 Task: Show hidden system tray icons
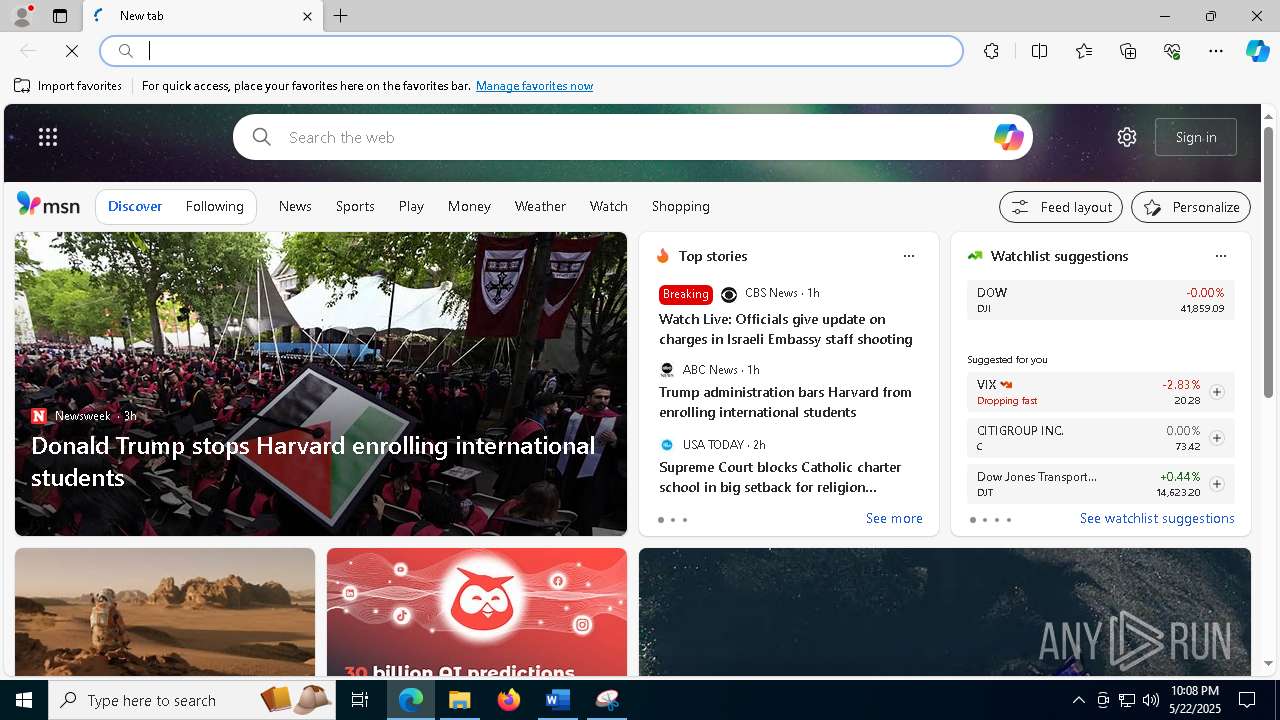pos(1078,700)
